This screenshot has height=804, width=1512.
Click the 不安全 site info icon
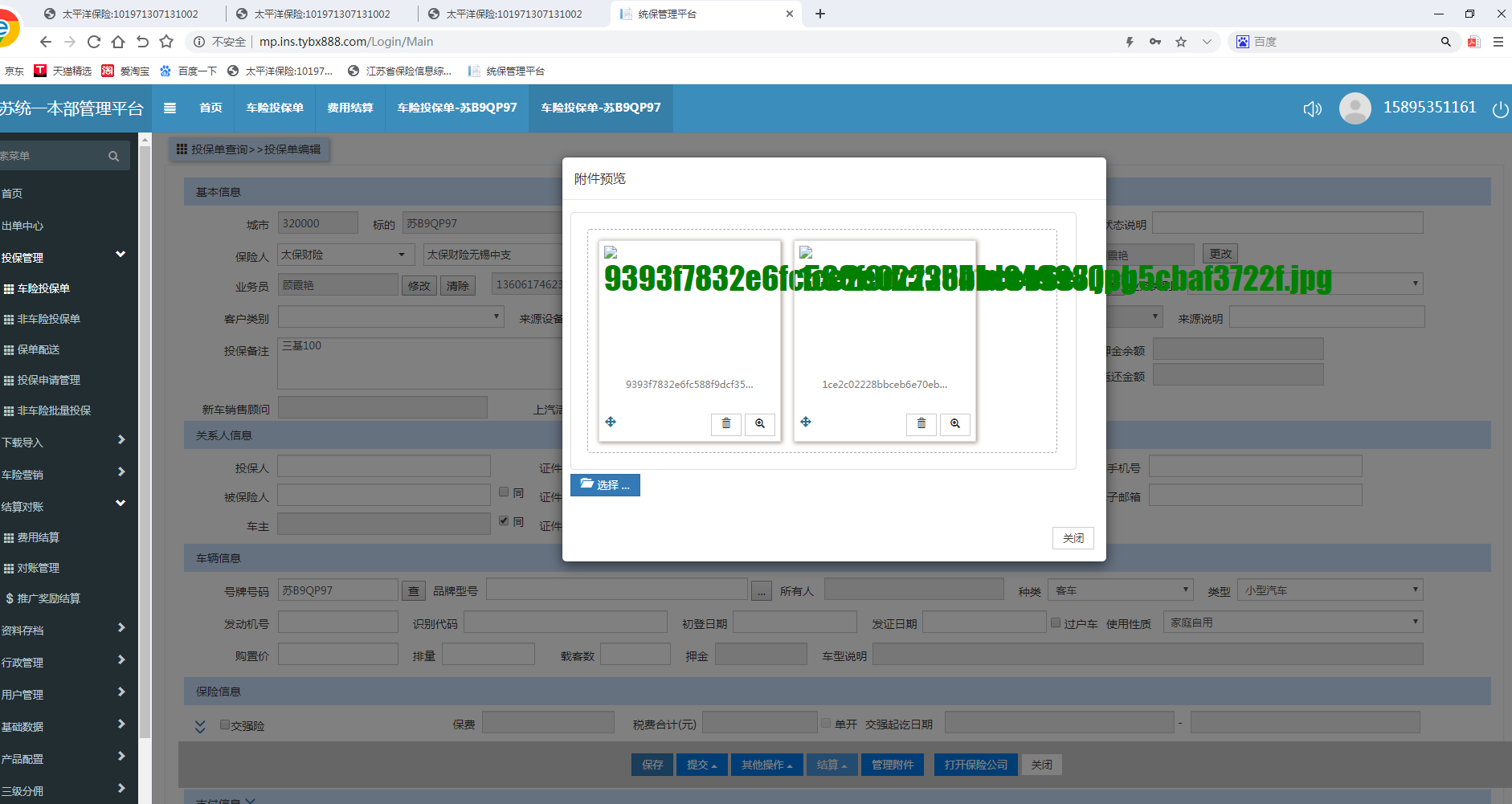point(198,42)
